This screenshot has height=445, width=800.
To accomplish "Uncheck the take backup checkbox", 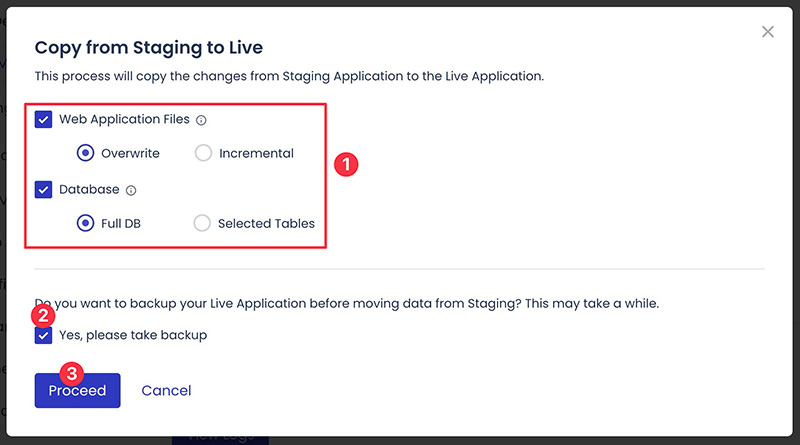I will (x=43, y=336).
